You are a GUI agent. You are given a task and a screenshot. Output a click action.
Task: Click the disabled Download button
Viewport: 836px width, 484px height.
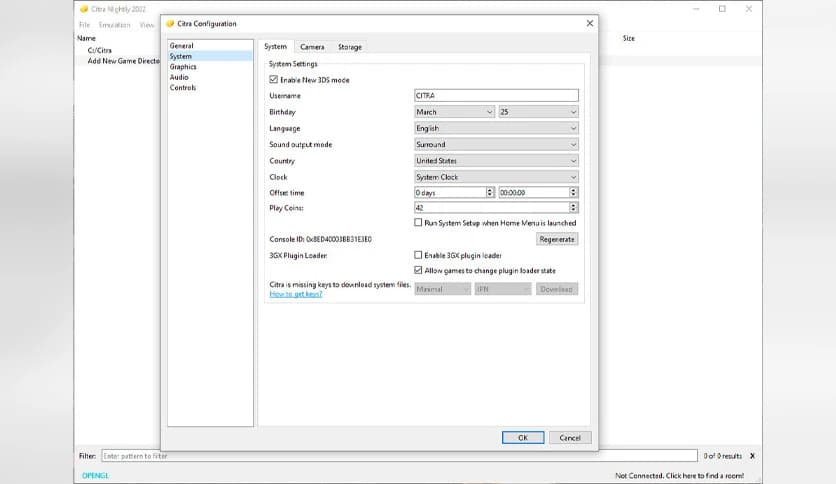pyautogui.click(x=557, y=289)
